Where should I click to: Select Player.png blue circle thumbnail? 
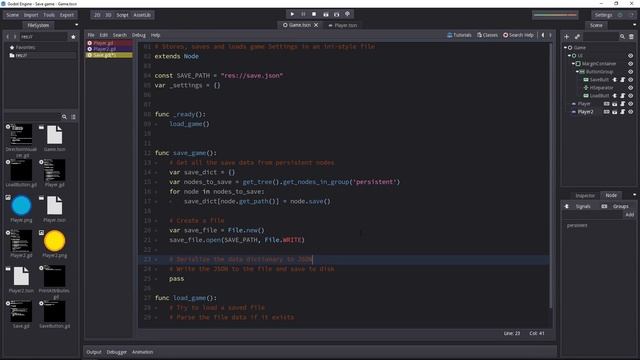21,206
